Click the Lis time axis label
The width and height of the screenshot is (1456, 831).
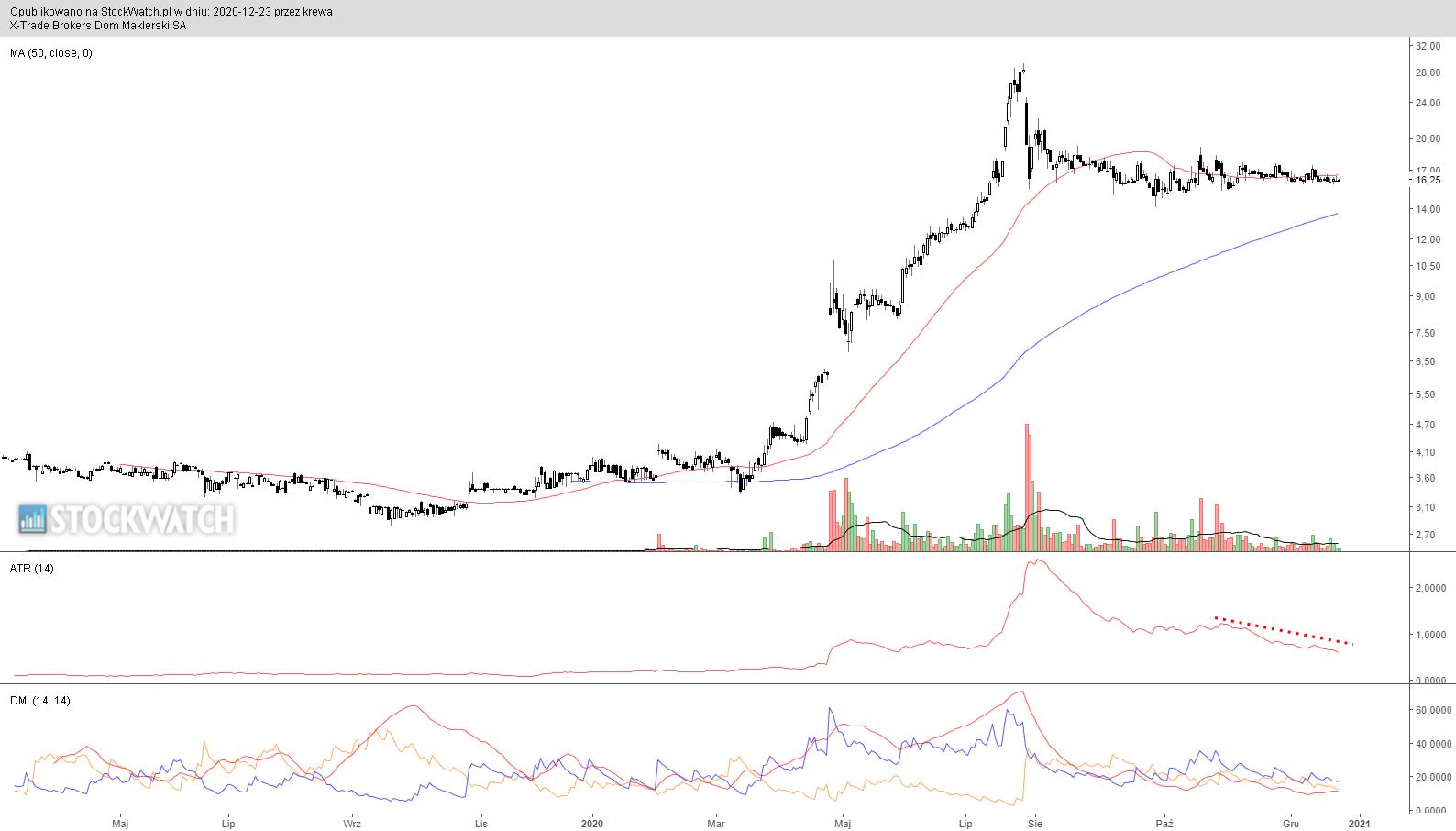[x=480, y=824]
